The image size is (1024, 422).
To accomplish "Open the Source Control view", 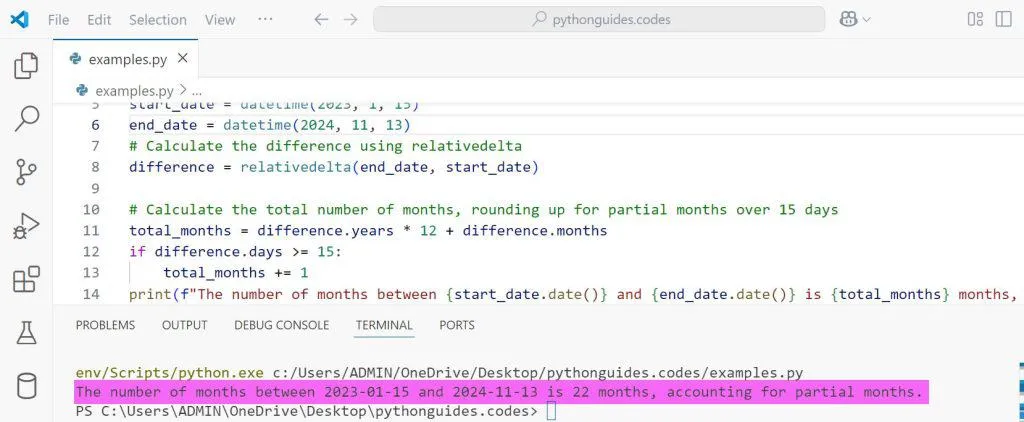I will point(26,171).
